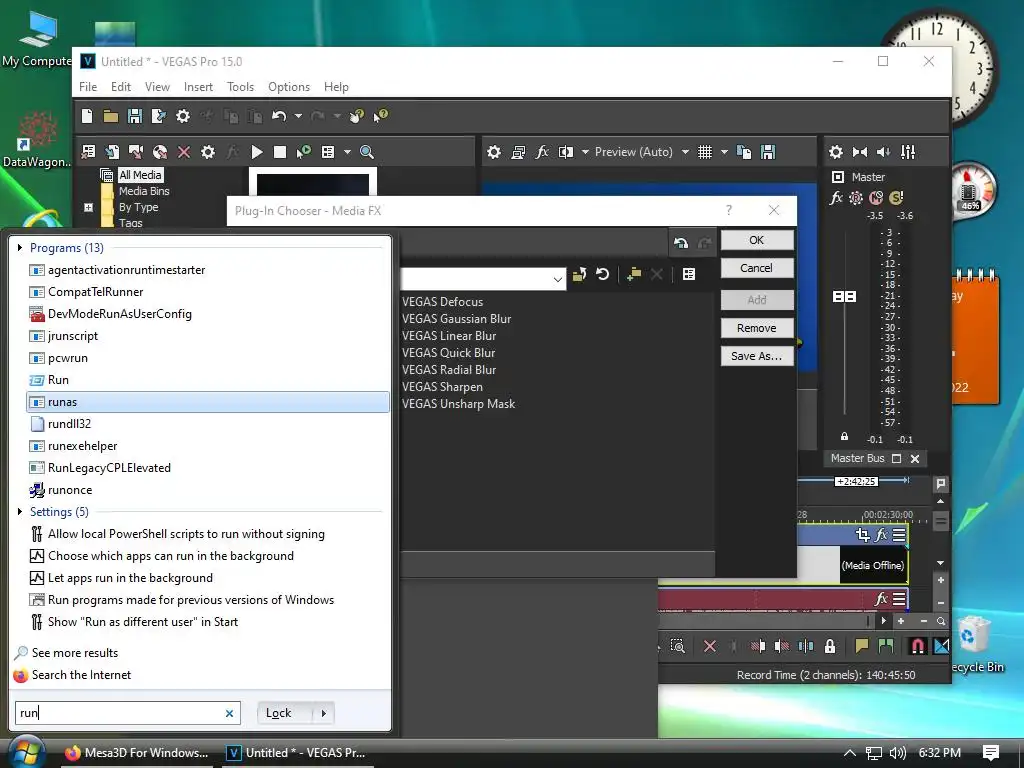This screenshot has height=768, width=1024.
Task: Open Lock options arrow in Start menu
Action: [324, 713]
